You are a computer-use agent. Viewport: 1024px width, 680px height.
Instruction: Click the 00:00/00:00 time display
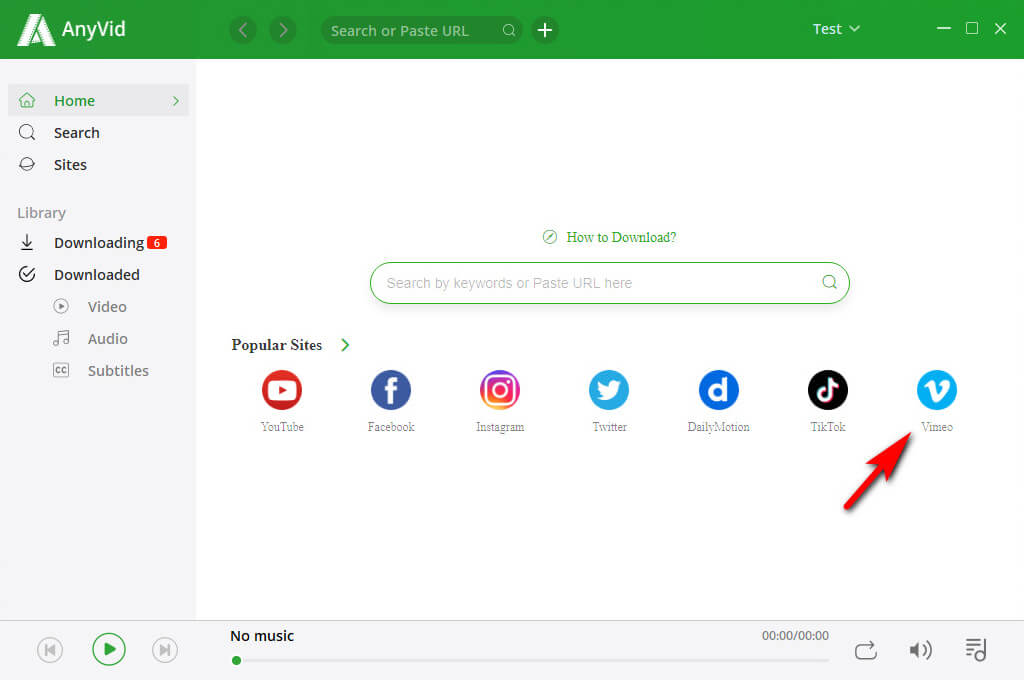795,636
